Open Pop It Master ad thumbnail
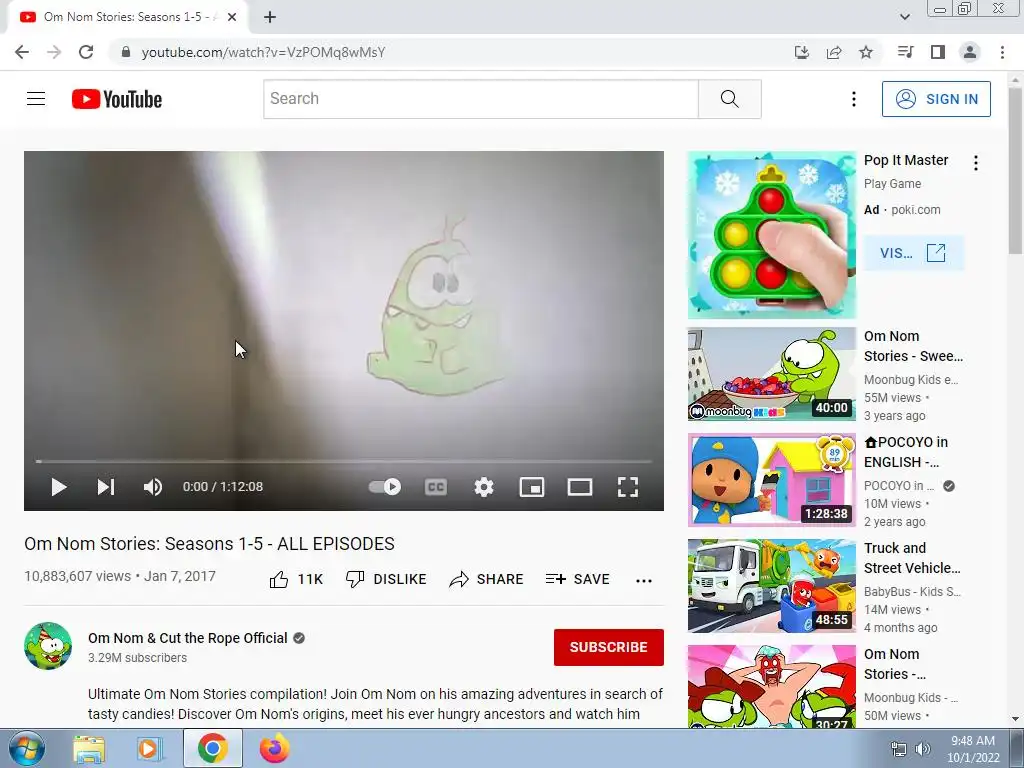1024x768 pixels. 771,235
